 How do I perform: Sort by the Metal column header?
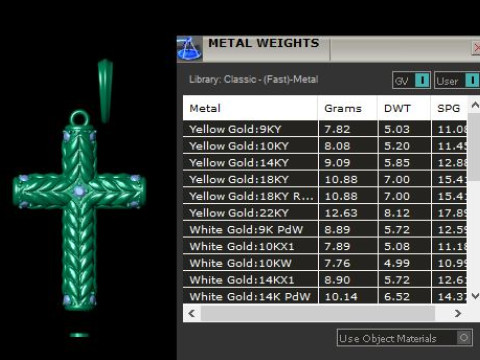[250, 108]
